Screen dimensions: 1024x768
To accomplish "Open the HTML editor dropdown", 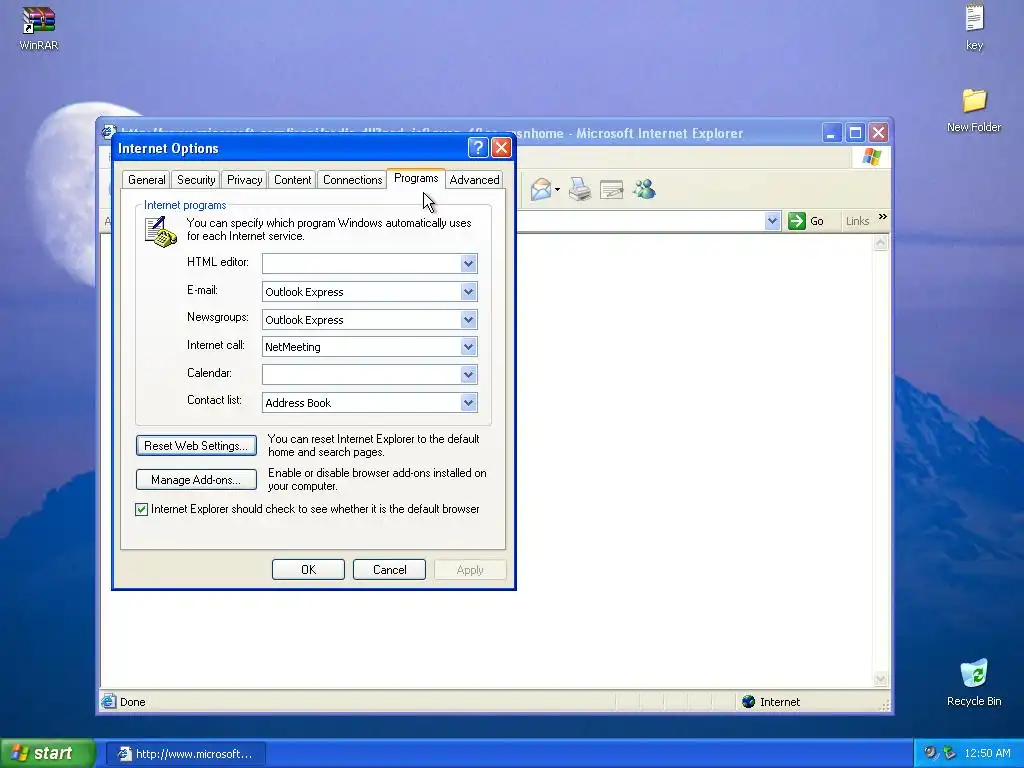I will (x=468, y=264).
